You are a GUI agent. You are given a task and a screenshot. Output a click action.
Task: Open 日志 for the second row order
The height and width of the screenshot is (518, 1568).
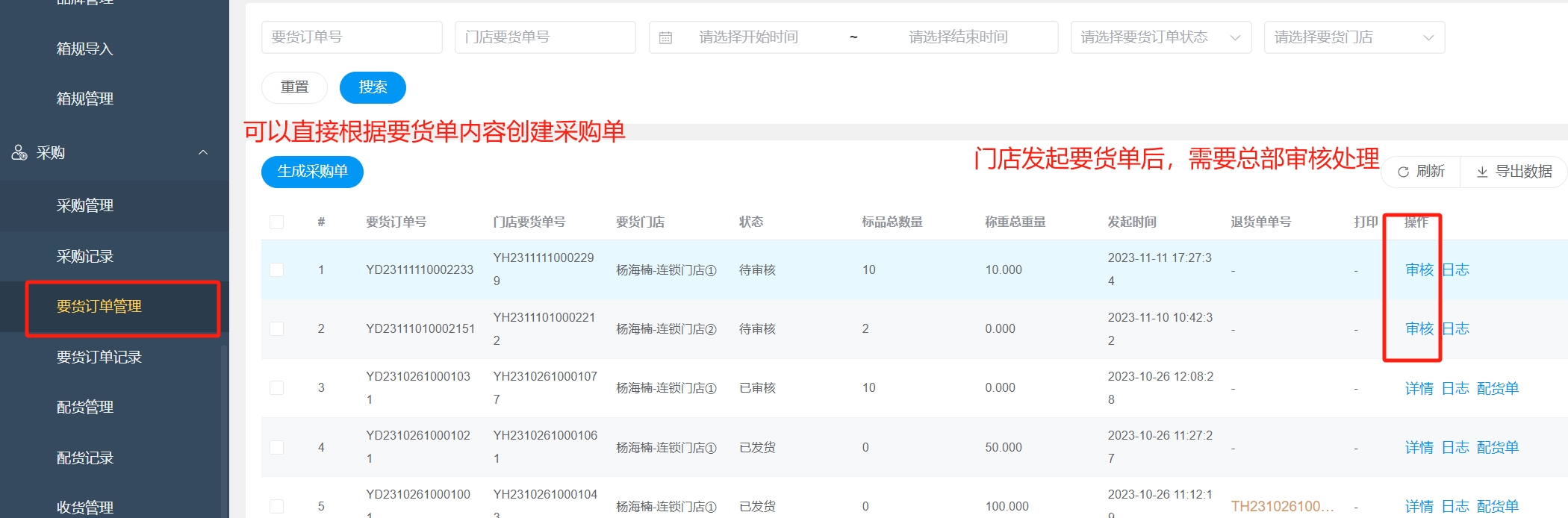pyautogui.click(x=1455, y=328)
